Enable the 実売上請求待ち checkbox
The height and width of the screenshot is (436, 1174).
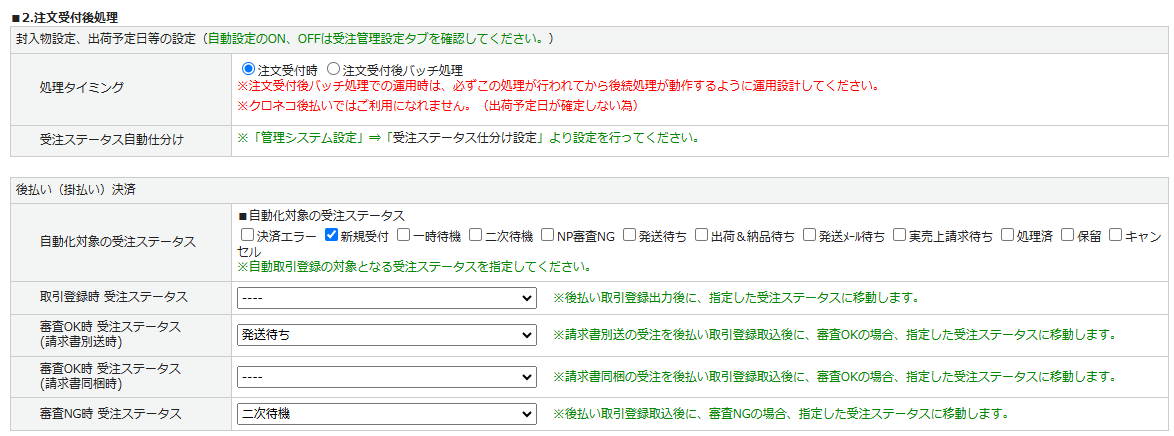coord(900,236)
